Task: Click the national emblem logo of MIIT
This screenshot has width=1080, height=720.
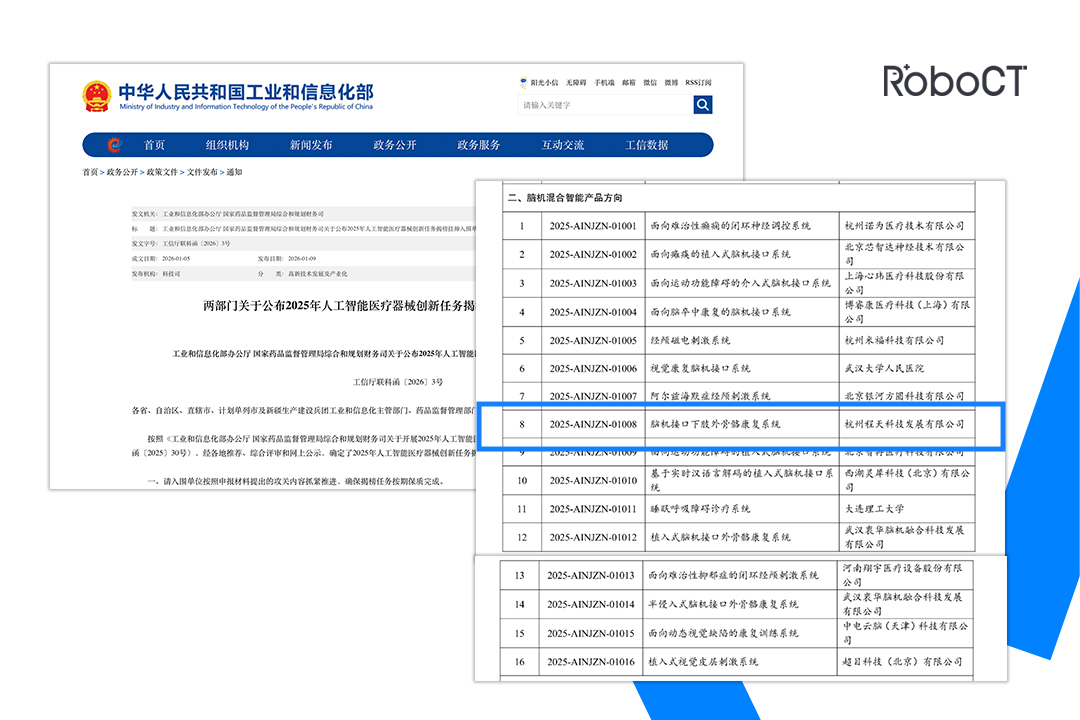Action: (x=96, y=97)
